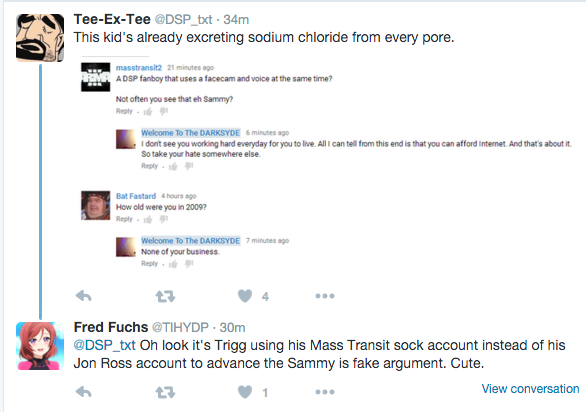
Task: Open Fred Fuchs's anime avatar
Action: [x=40, y=346]
